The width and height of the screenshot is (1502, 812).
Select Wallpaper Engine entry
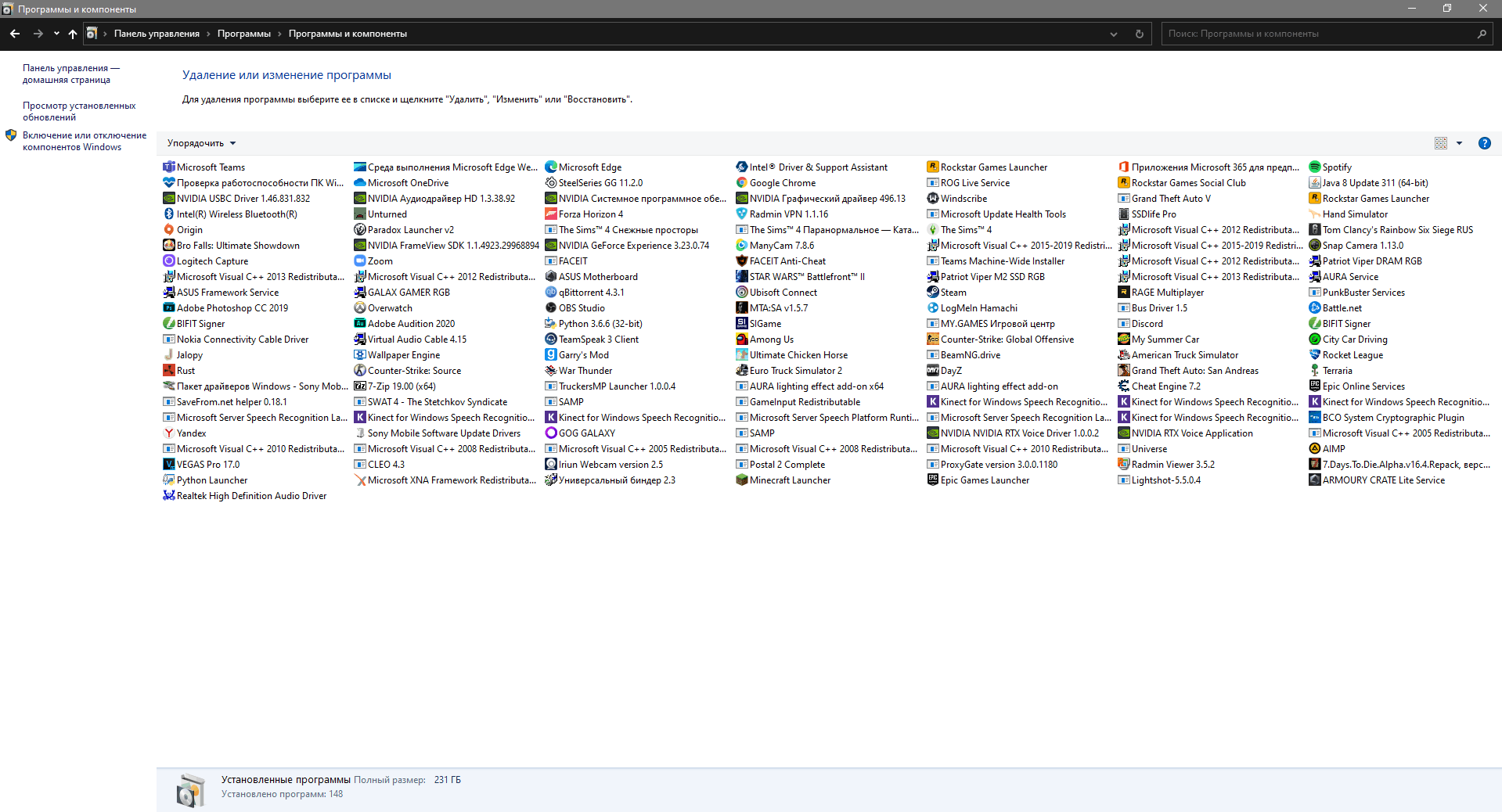tap(397, 354)
